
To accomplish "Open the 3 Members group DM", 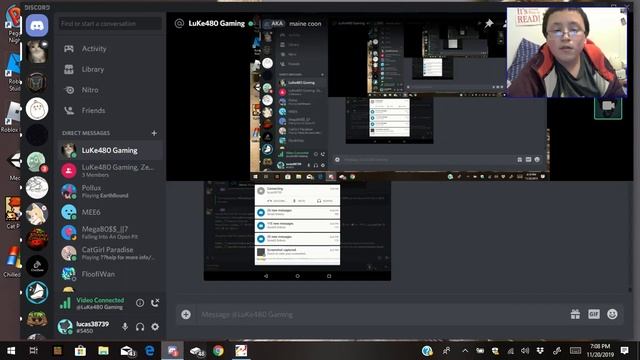I will tap(109, 171).
